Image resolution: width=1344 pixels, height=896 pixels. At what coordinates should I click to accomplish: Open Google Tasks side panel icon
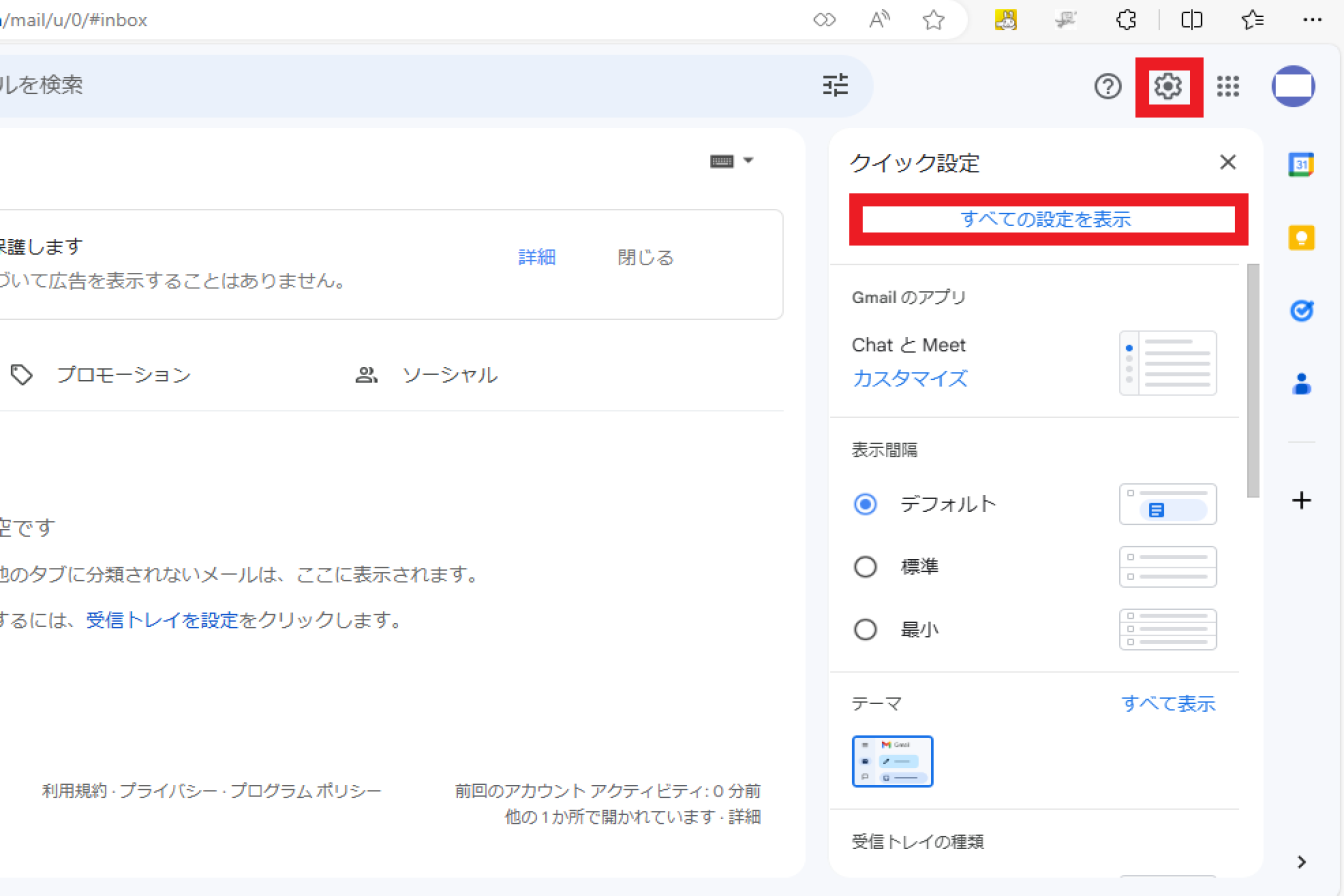[1300, 311]
